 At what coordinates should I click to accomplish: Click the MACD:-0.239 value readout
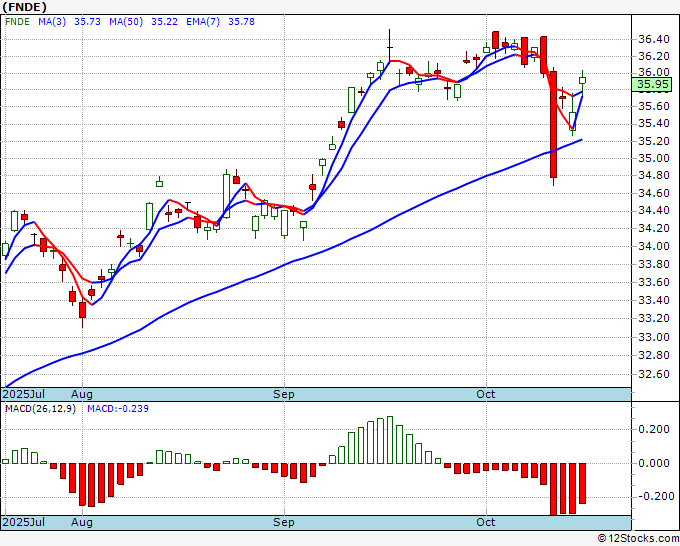click(x=118, y=409)
